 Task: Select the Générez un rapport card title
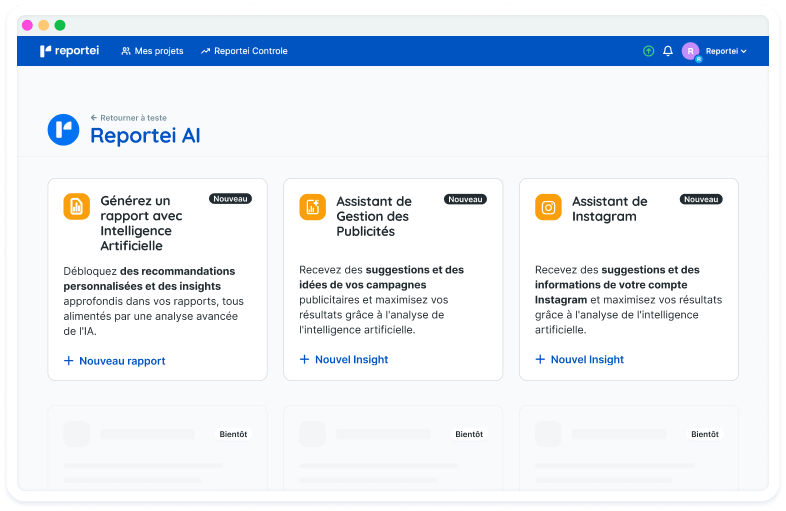pyautogui.click(x=141, y=223)
